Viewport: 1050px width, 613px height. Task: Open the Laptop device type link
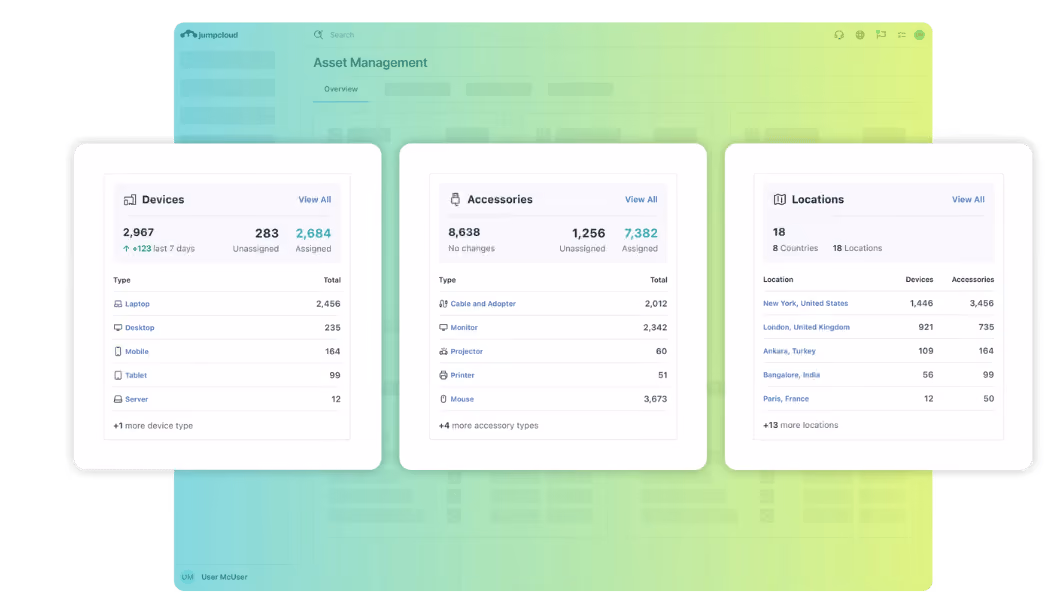pos(137,304)
